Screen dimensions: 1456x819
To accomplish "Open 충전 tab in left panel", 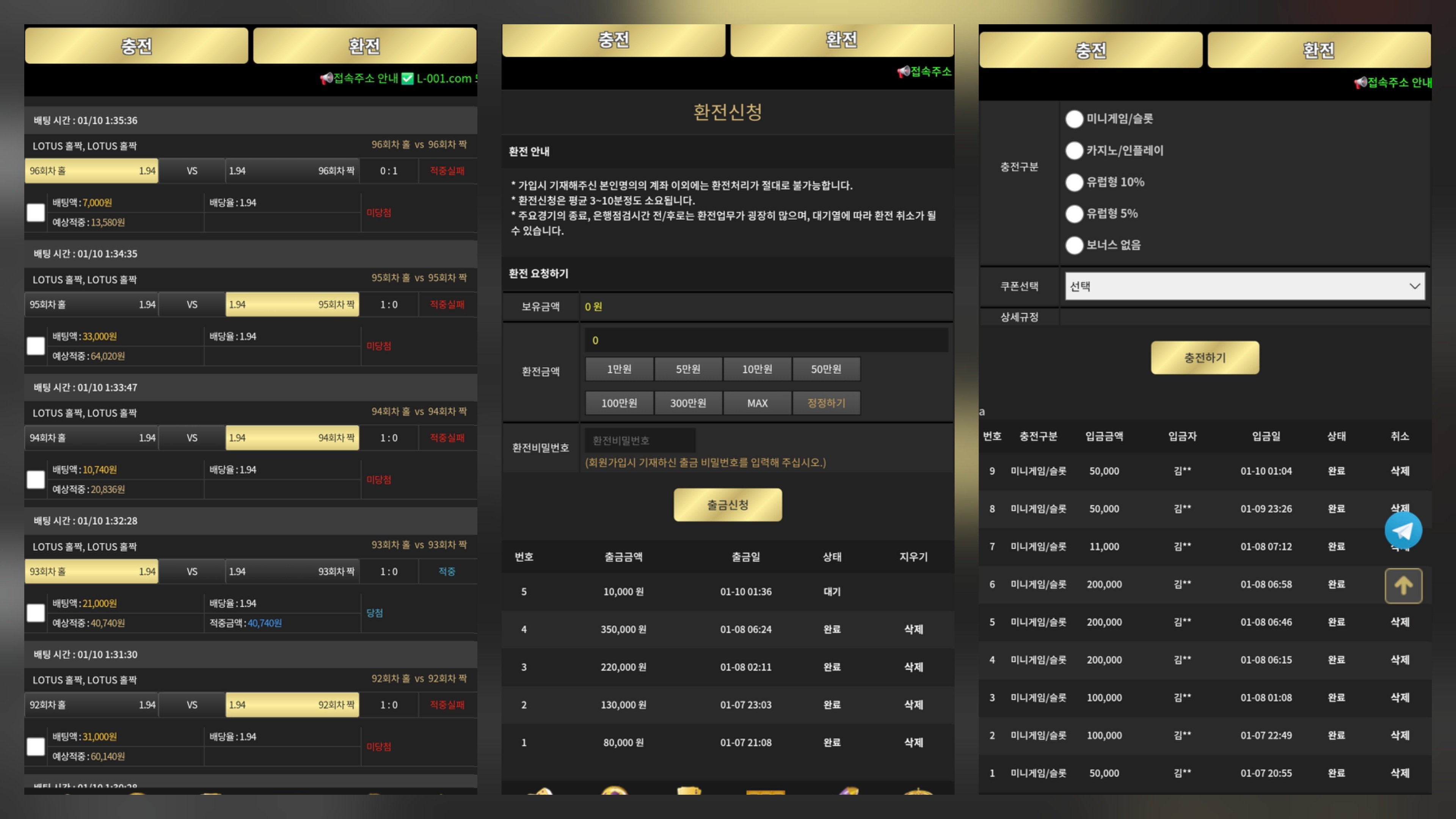I will click(x=136, y=46).
